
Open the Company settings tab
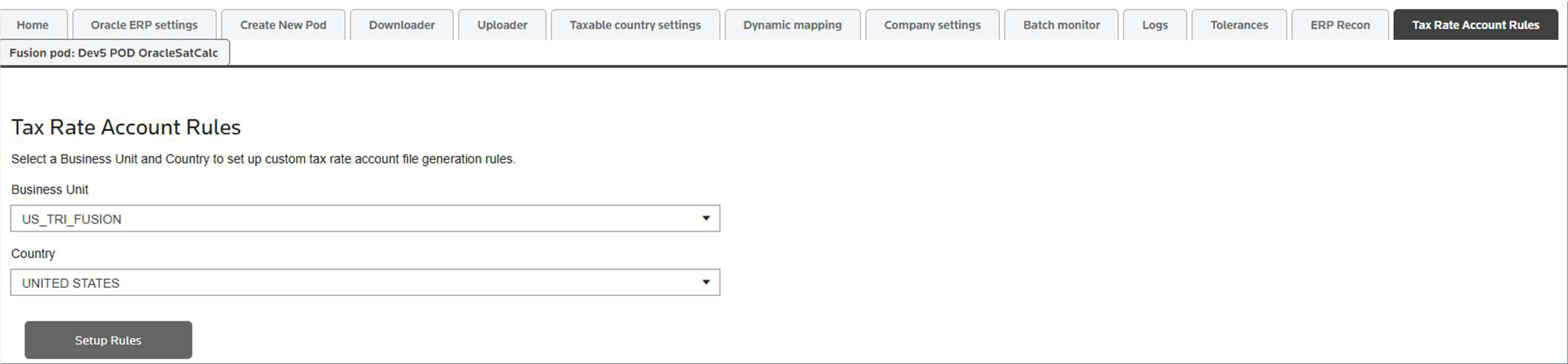pos(932,24)
